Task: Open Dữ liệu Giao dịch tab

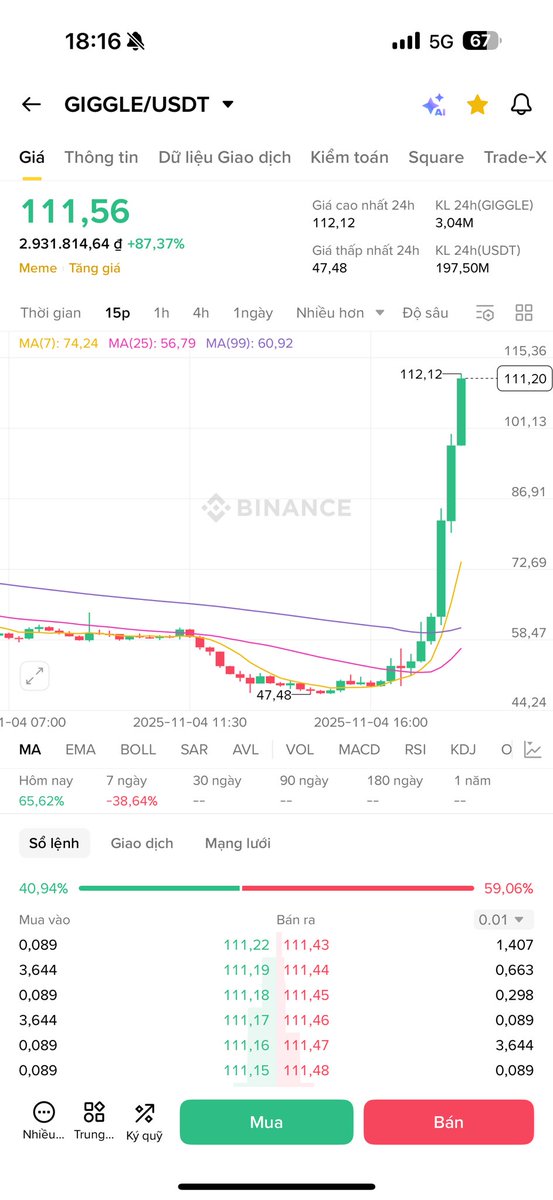Action: click(x=225, y=157)
